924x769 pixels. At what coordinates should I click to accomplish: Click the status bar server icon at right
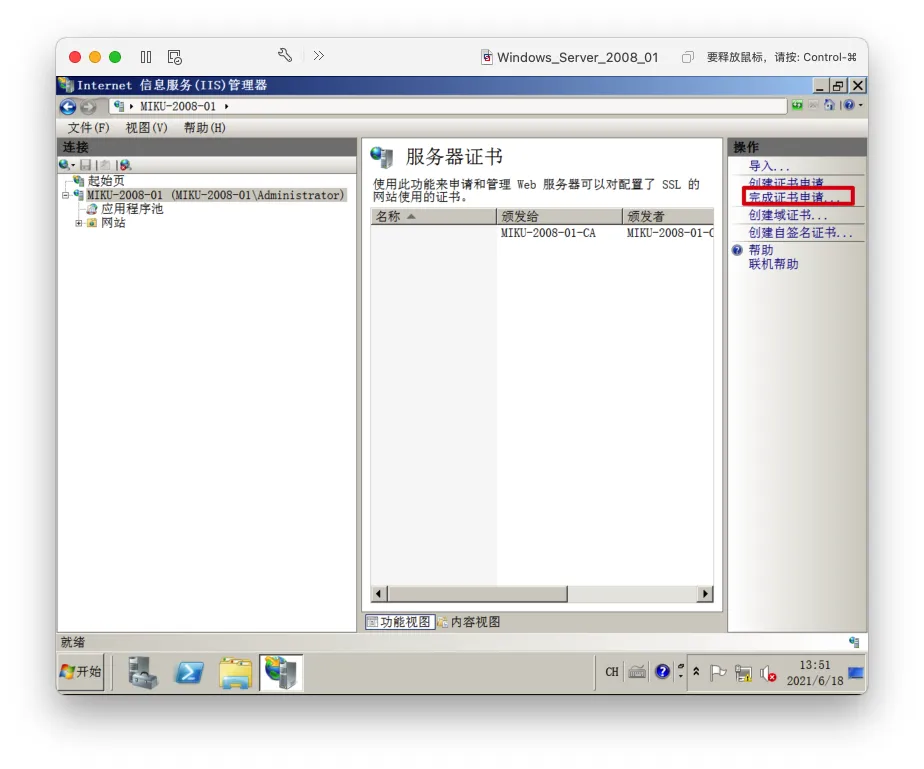pyautogui.click(x=854, y=642)
